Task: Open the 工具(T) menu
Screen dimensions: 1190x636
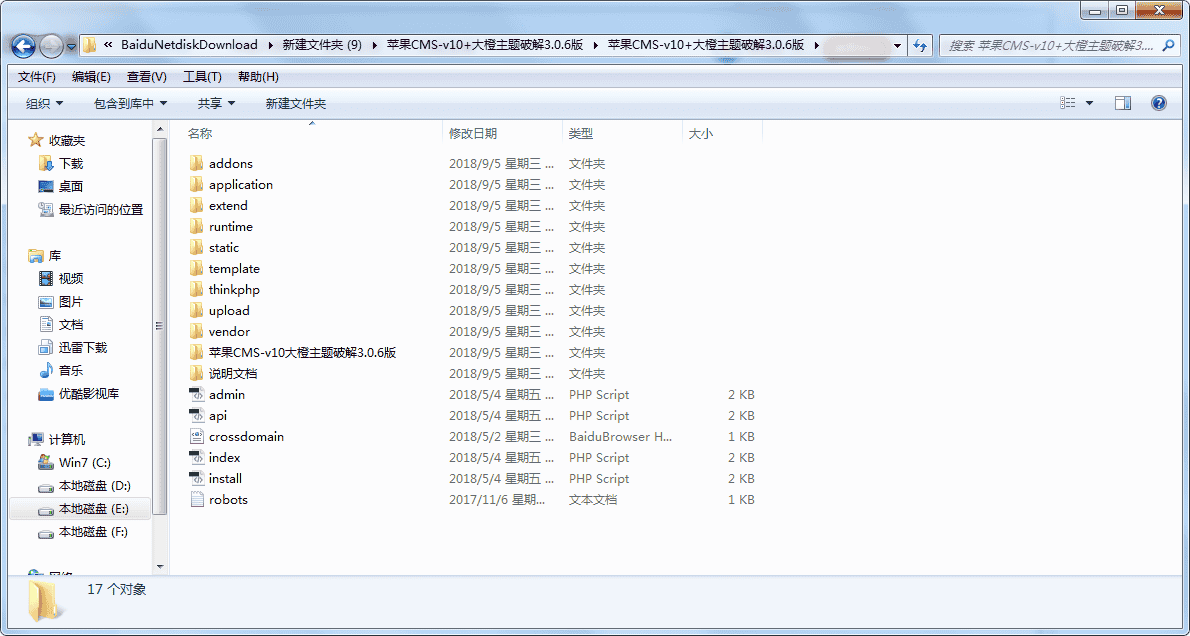Action: (x=202, y=77)
